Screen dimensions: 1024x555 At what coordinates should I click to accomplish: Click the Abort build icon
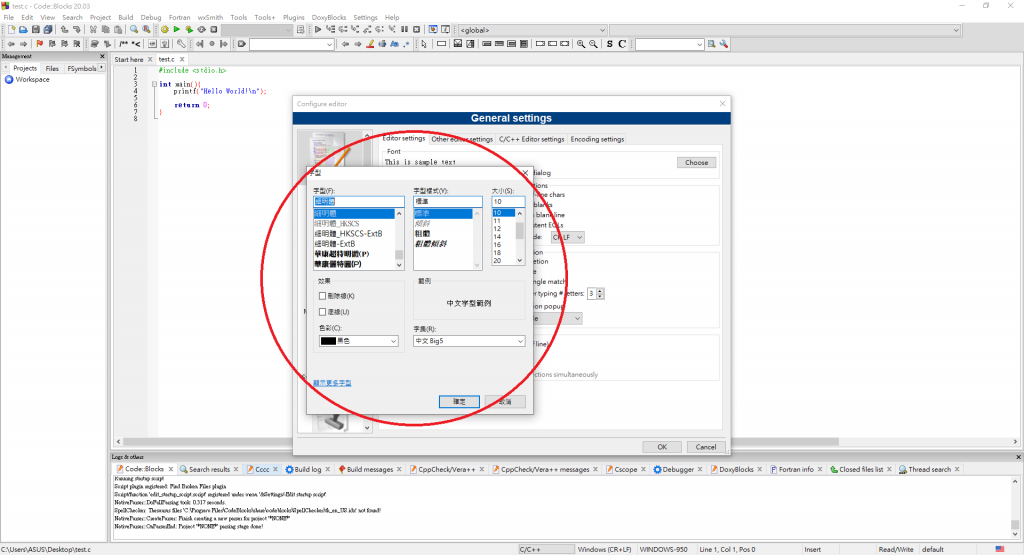(x=214, y=29)
